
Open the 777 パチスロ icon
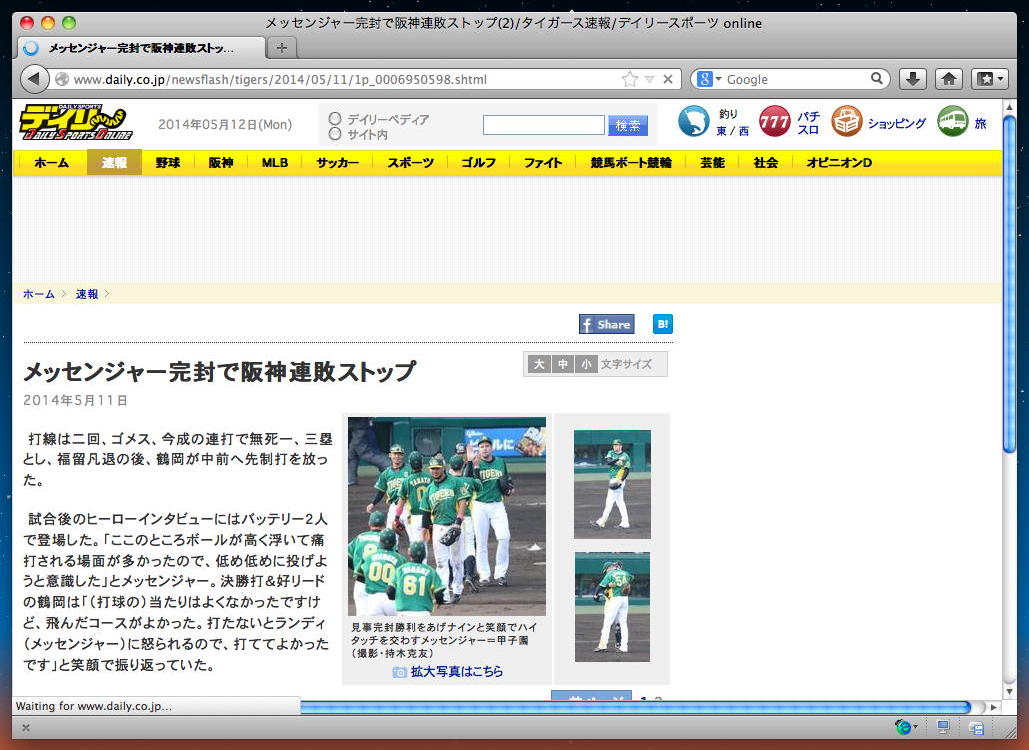pos(774,121)
